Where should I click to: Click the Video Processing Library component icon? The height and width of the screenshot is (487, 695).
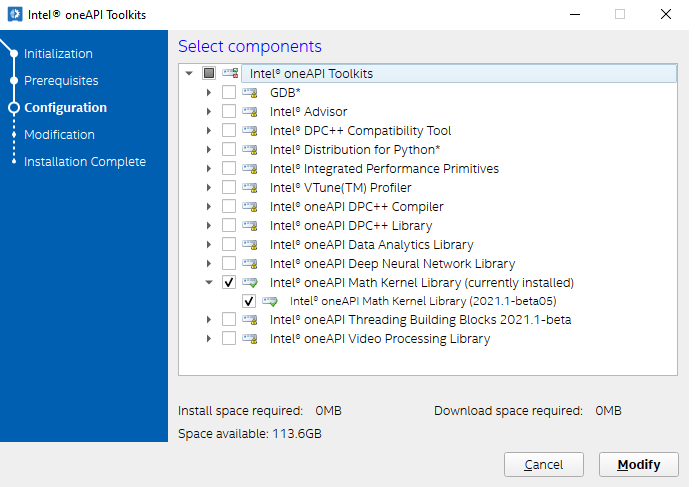(x=250, y=339)
